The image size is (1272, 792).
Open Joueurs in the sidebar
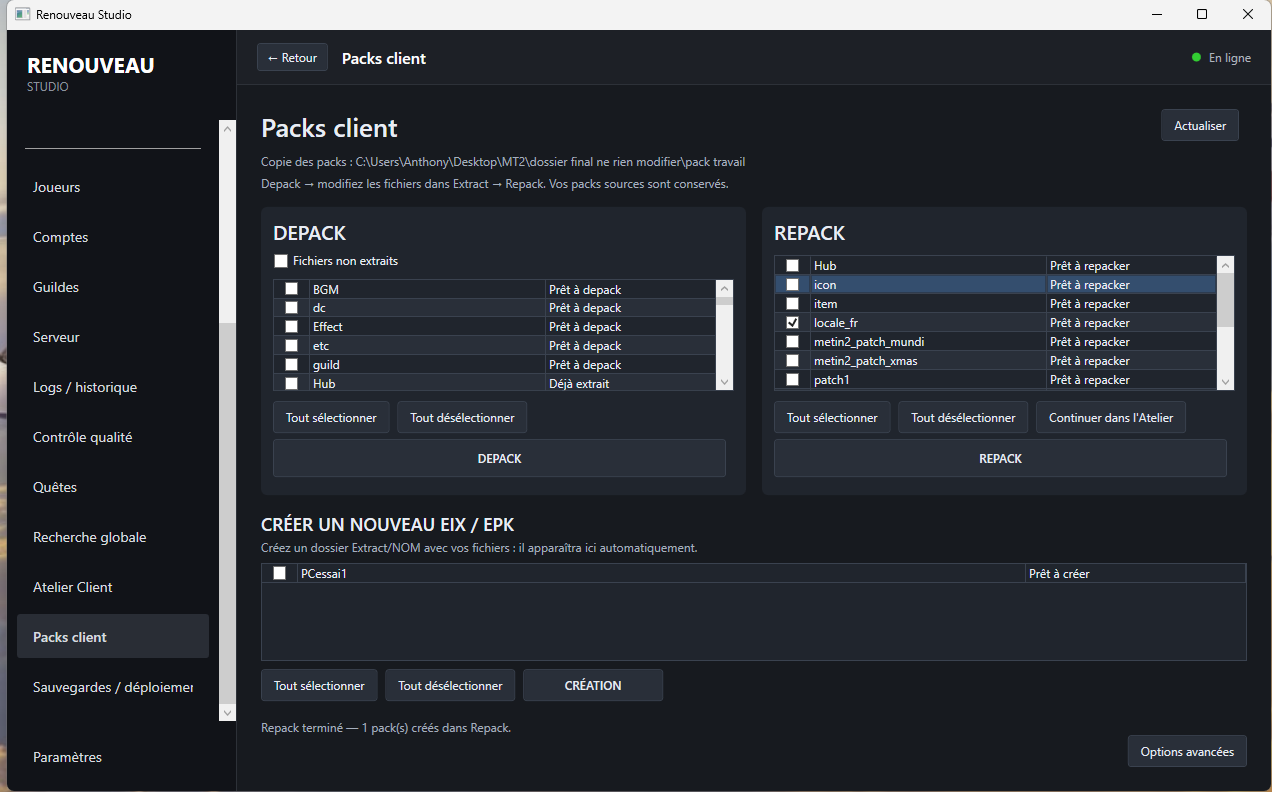point(113,187)
